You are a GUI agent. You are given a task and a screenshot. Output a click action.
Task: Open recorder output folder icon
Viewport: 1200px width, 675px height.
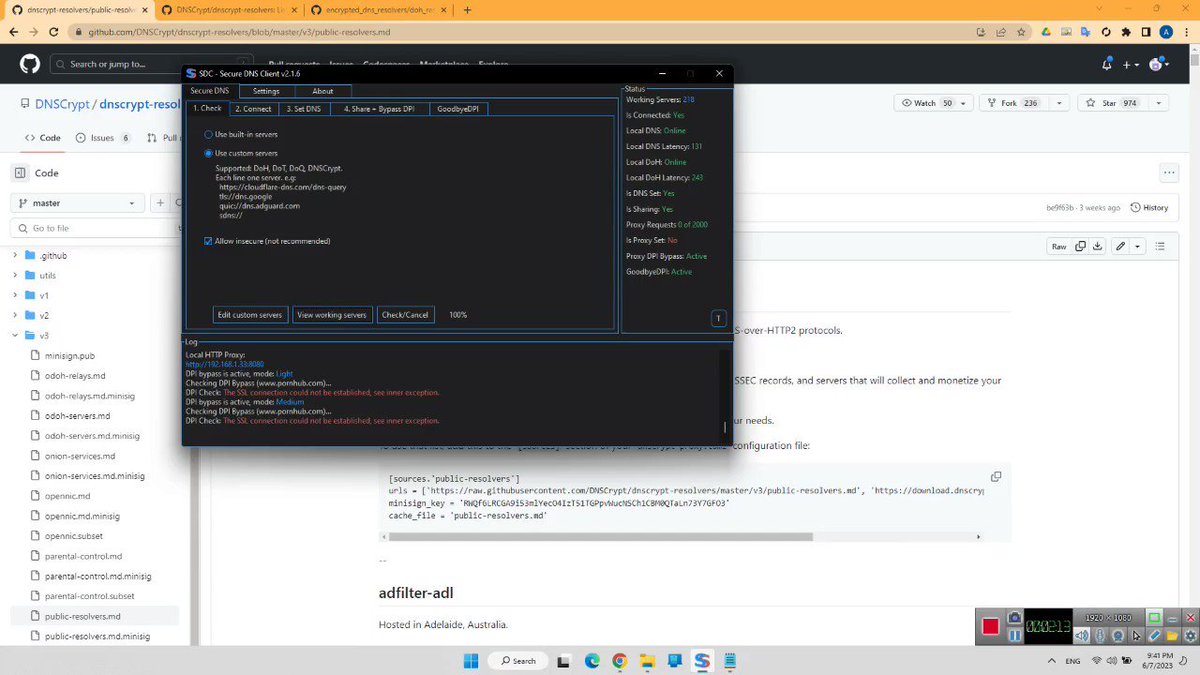(1173, 635)
